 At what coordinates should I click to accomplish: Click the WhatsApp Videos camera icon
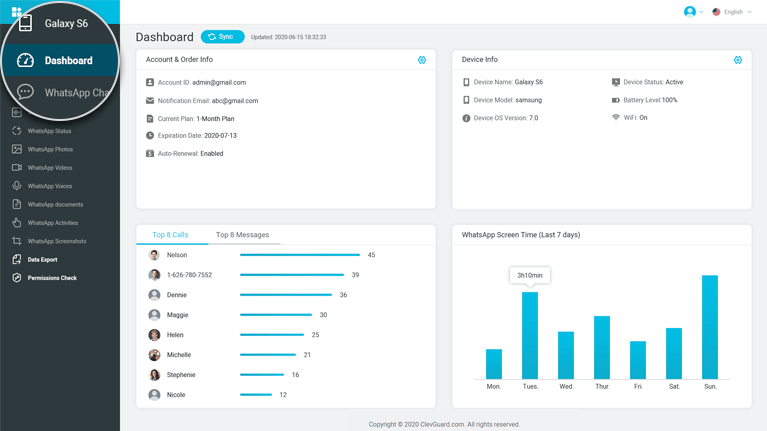coord(17,168)
